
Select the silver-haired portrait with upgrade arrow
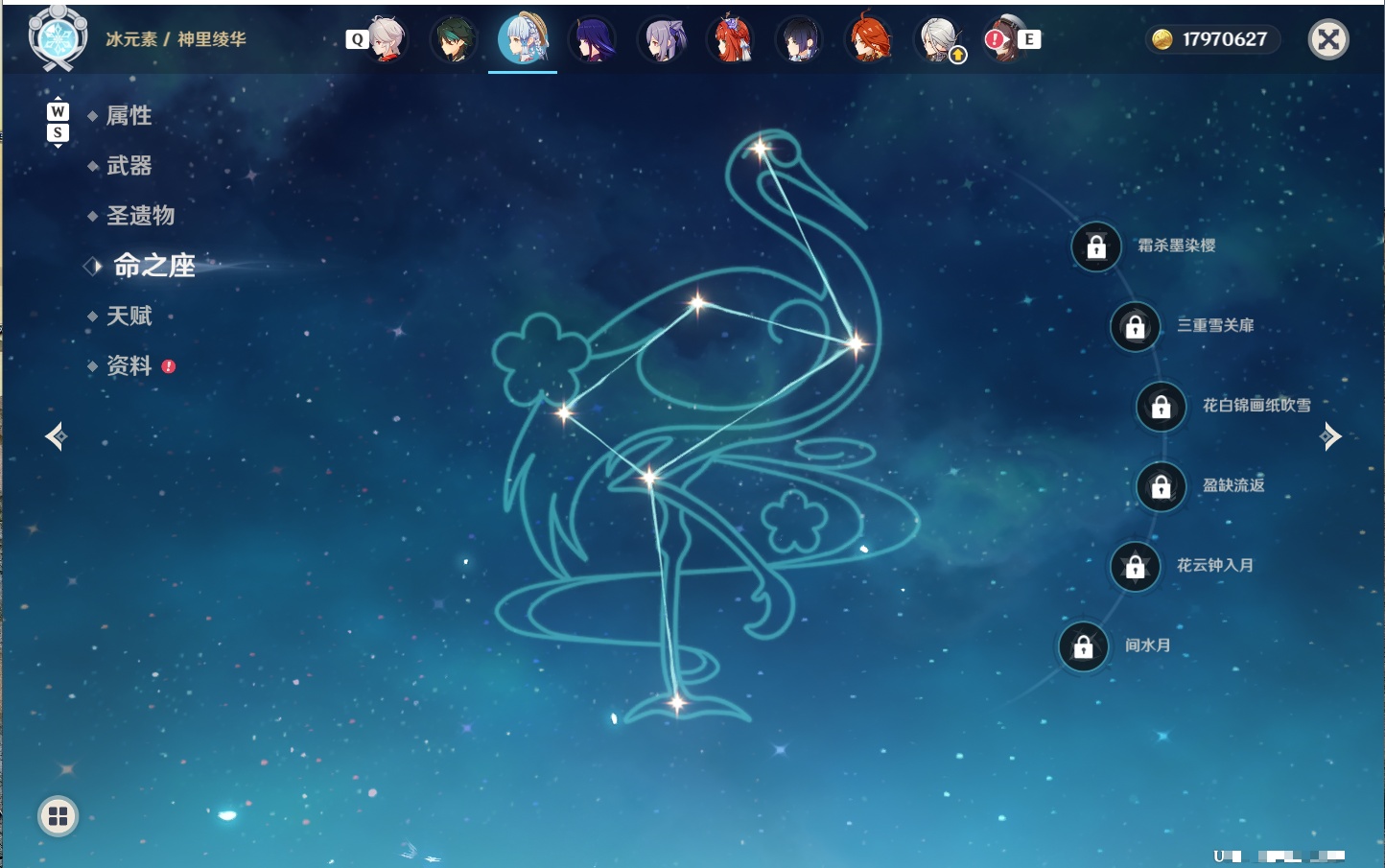point(939,39)
